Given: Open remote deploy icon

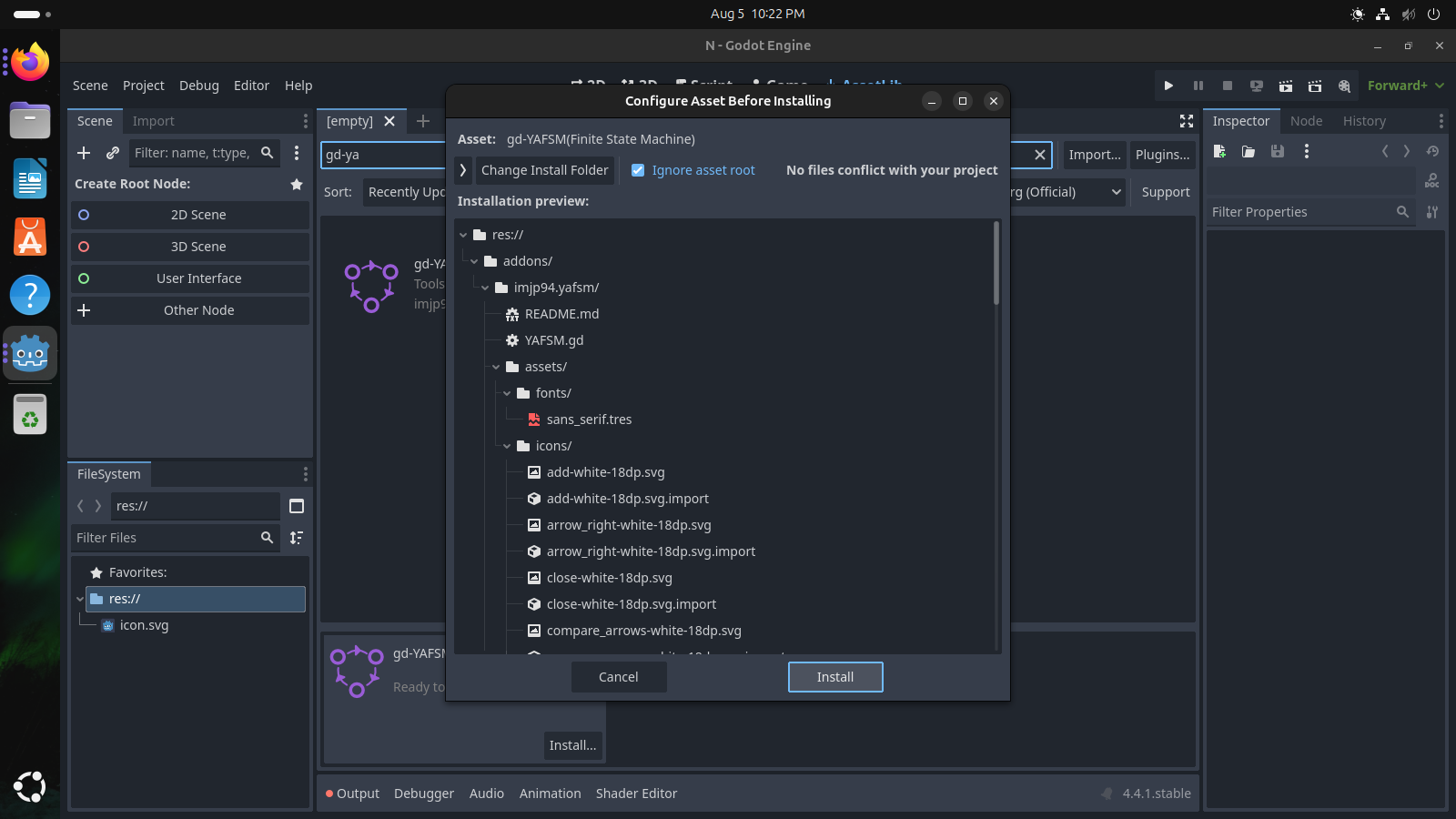Looking at the screenshot, I should (x=1256, y=86).
